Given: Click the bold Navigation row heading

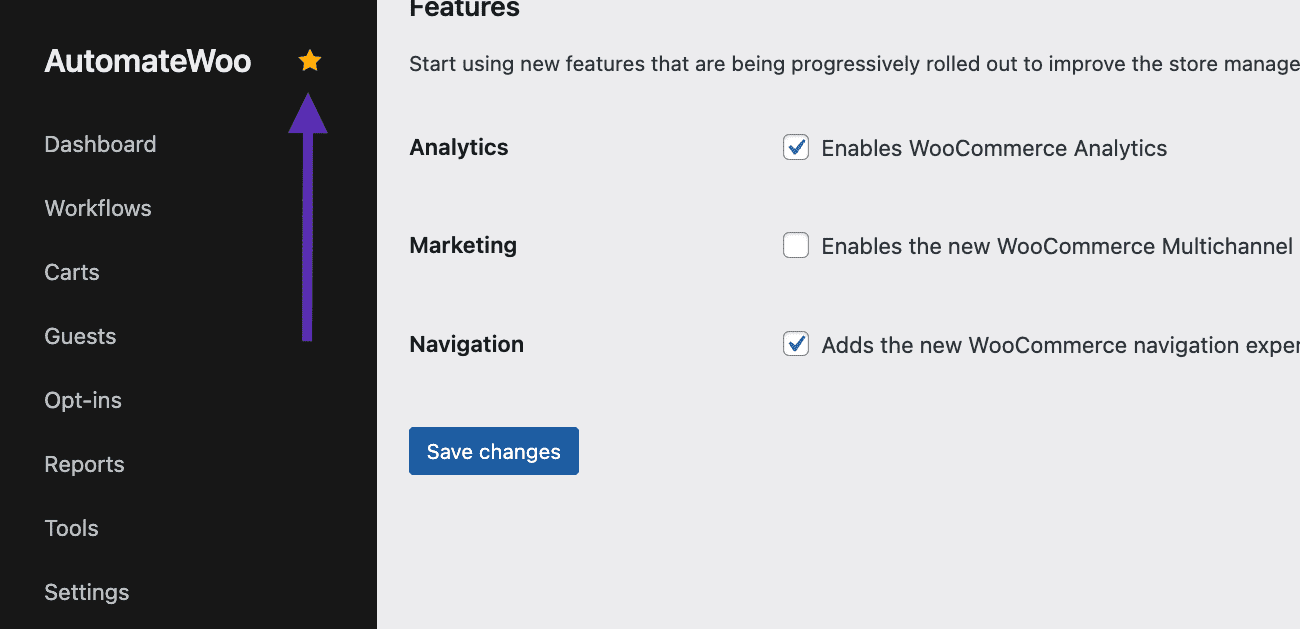Looking at the screenshot, I should pos(467,344).
